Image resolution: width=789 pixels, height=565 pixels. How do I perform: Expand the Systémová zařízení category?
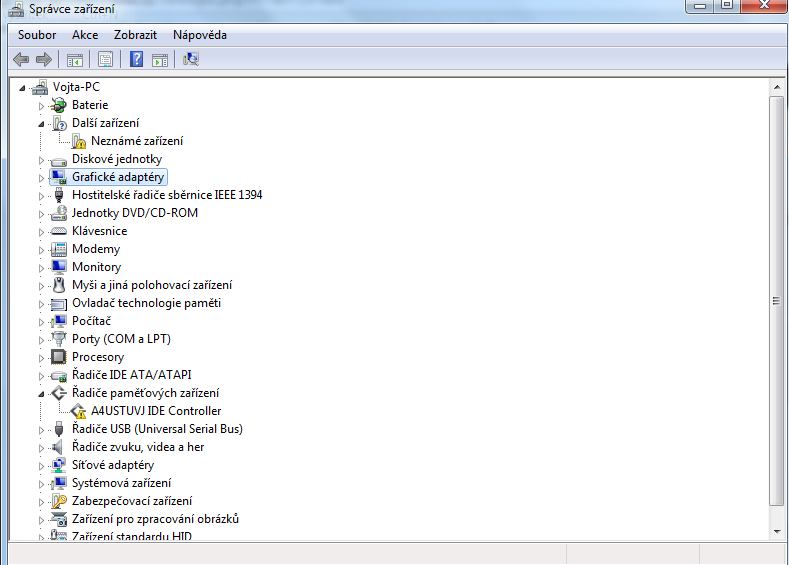41,484
